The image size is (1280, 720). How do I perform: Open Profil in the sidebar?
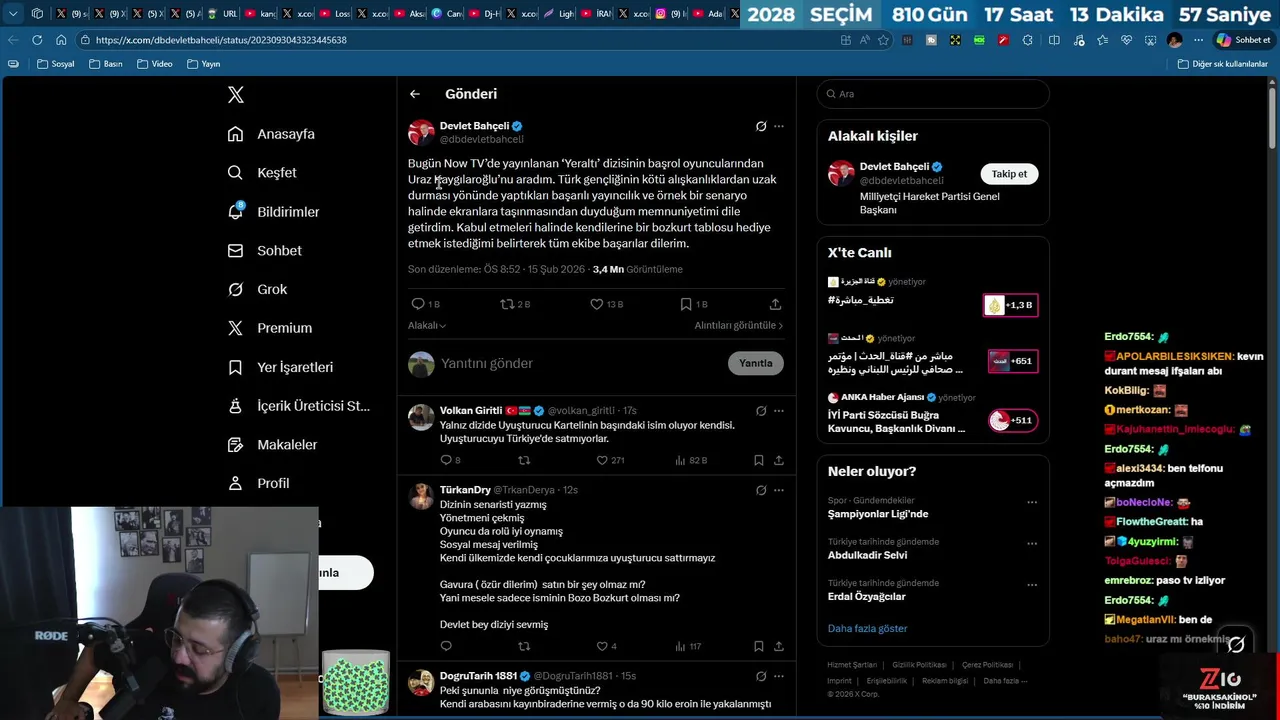[x=258, y=483]
